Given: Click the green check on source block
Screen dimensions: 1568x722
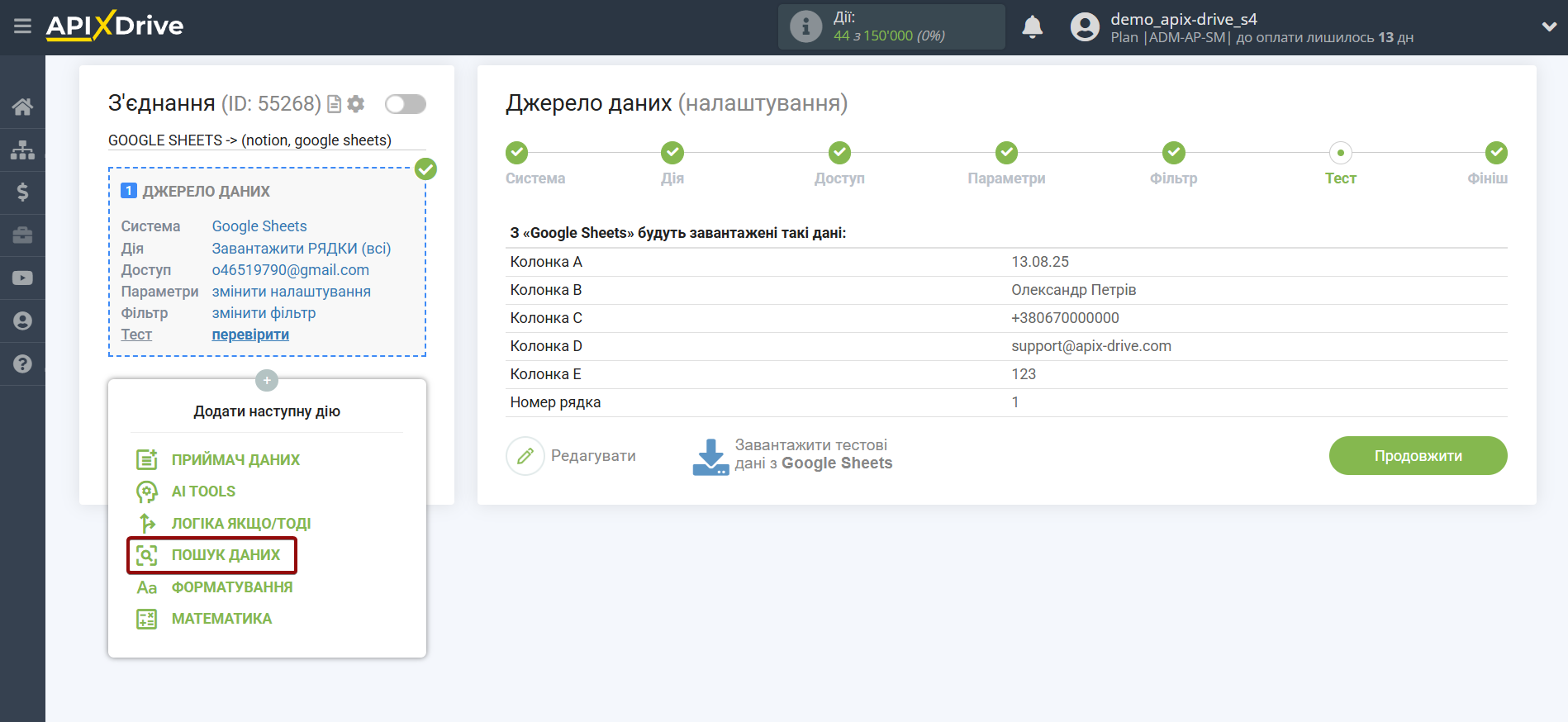Looking at the screenshot, I should [425, 169].
